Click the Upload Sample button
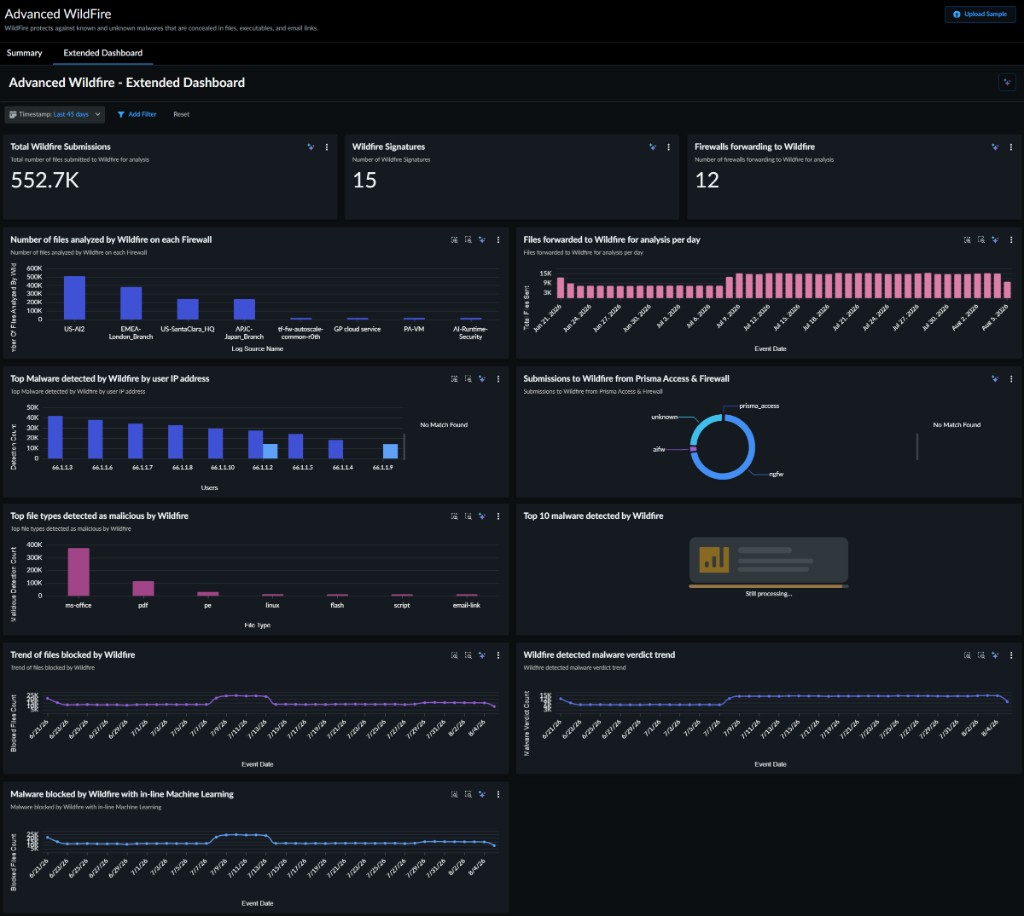This screenshot has width=1024, height=916. pyautogui.click(x=980, y=14)
